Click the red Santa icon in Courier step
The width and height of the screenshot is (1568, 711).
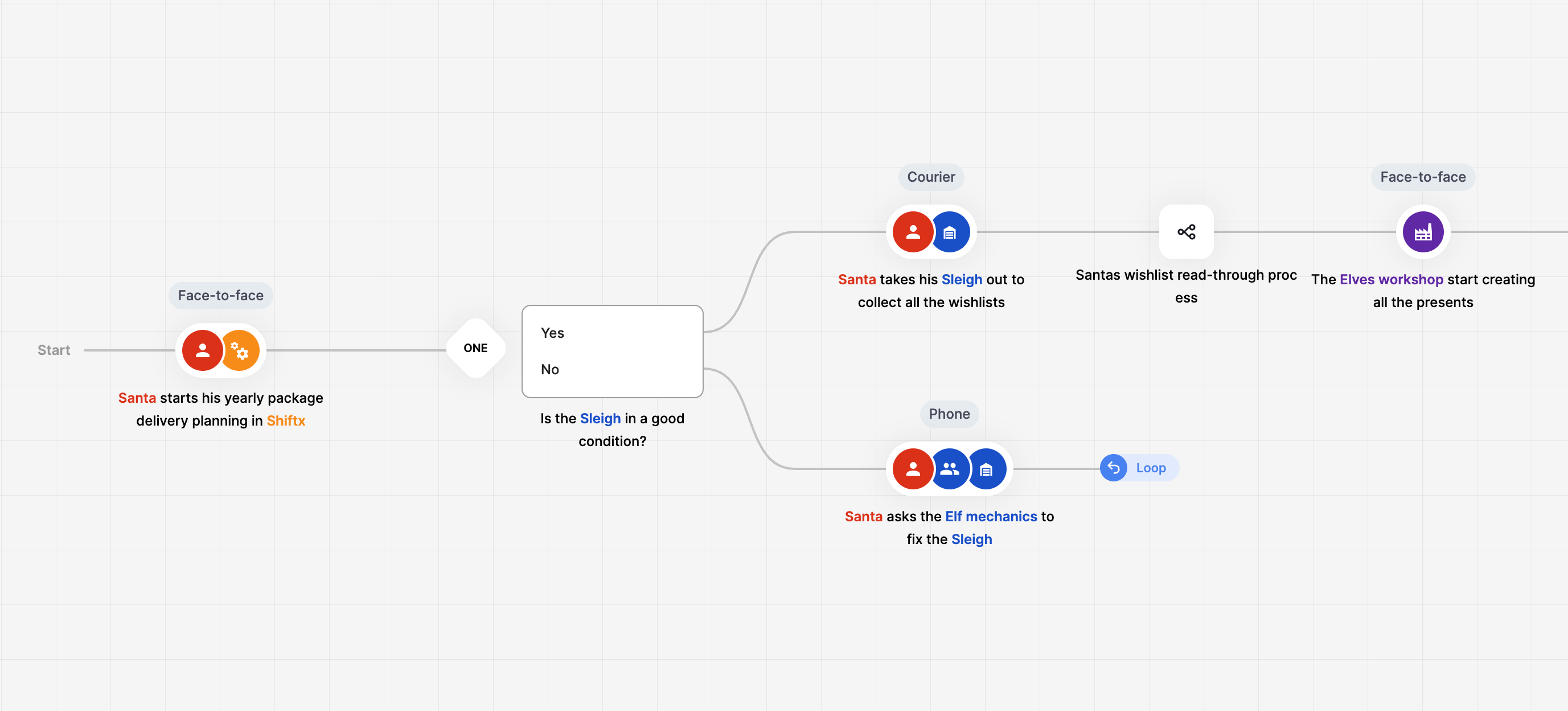[913, 232]
